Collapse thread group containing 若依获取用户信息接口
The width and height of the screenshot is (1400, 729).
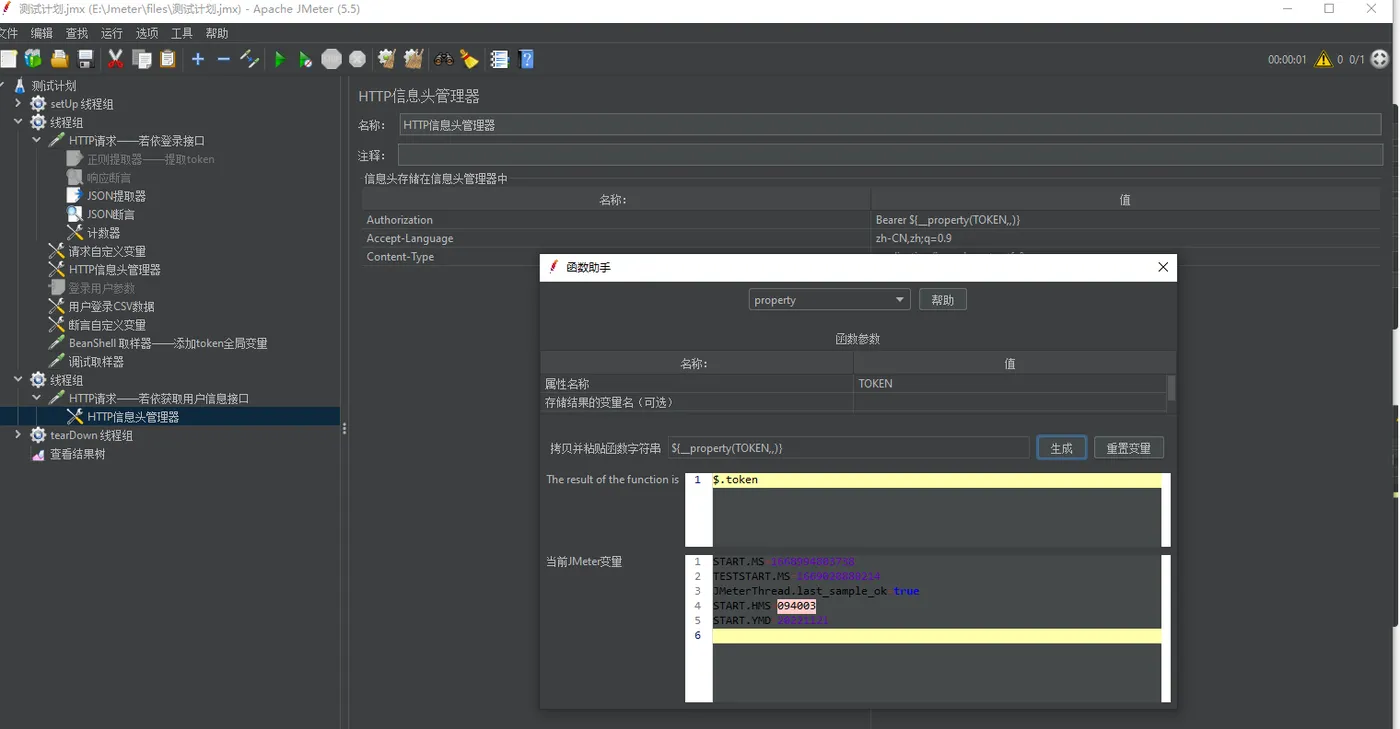coord(18,380)
